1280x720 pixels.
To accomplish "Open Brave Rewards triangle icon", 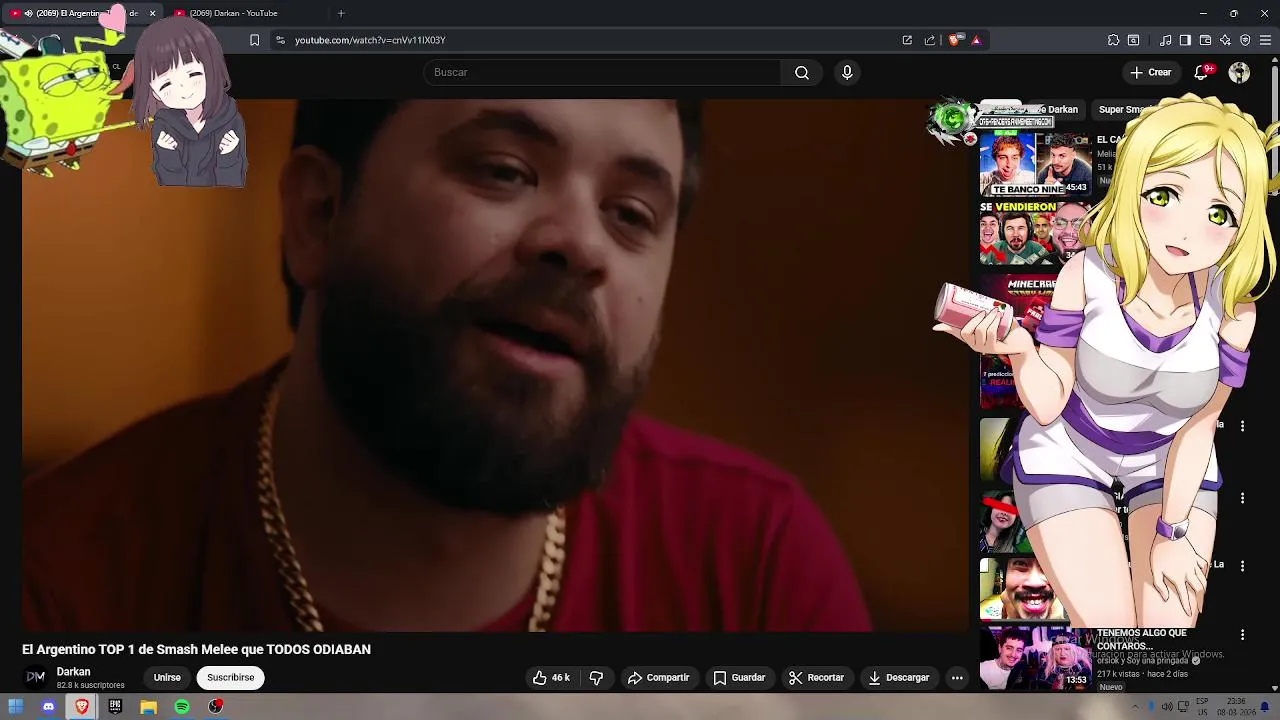I will 976,40.
